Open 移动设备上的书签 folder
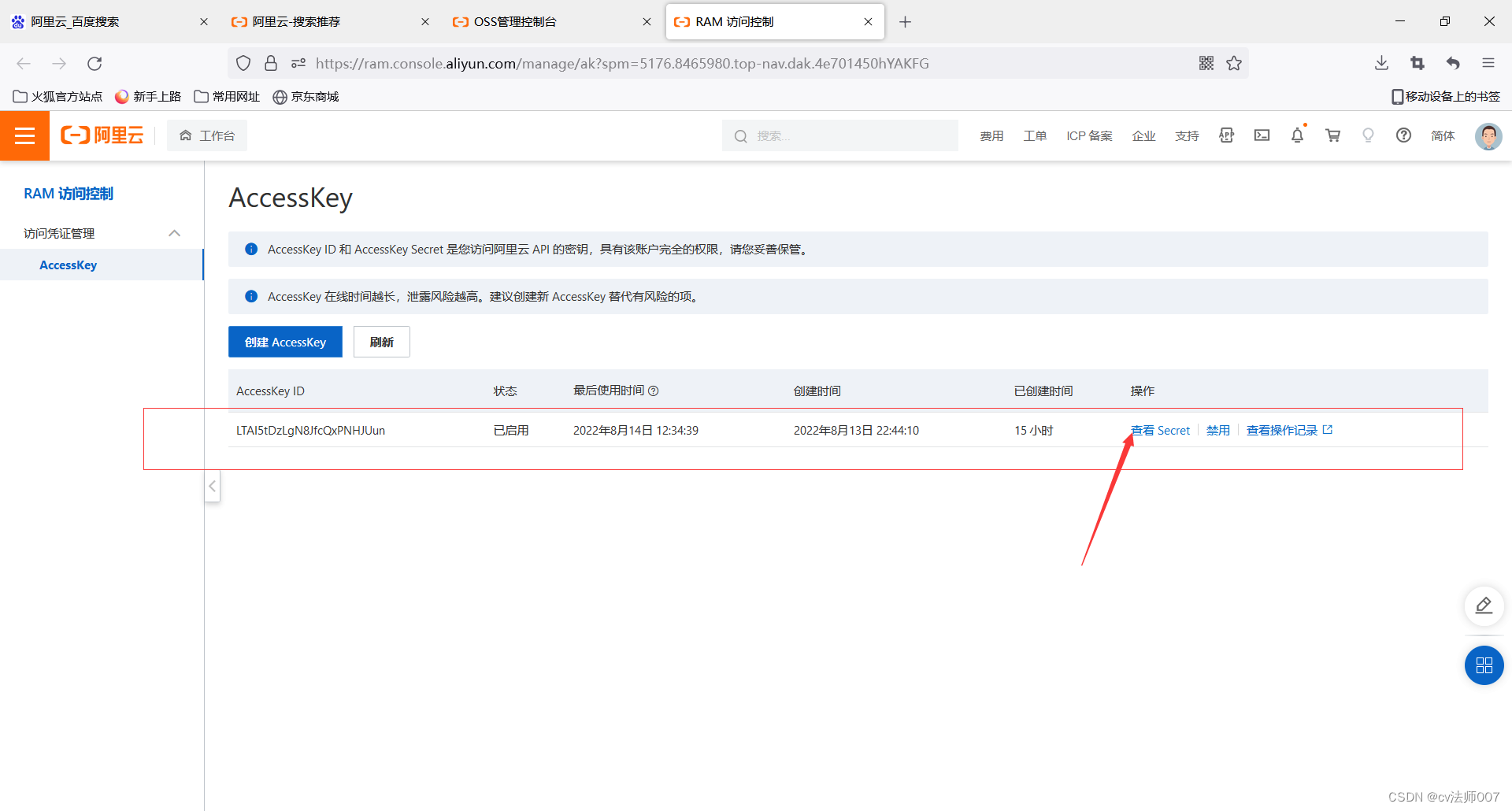Image resolution: width=1512 pixels, height=811 pixels. pyautogui.click(x=1446, y=96)
